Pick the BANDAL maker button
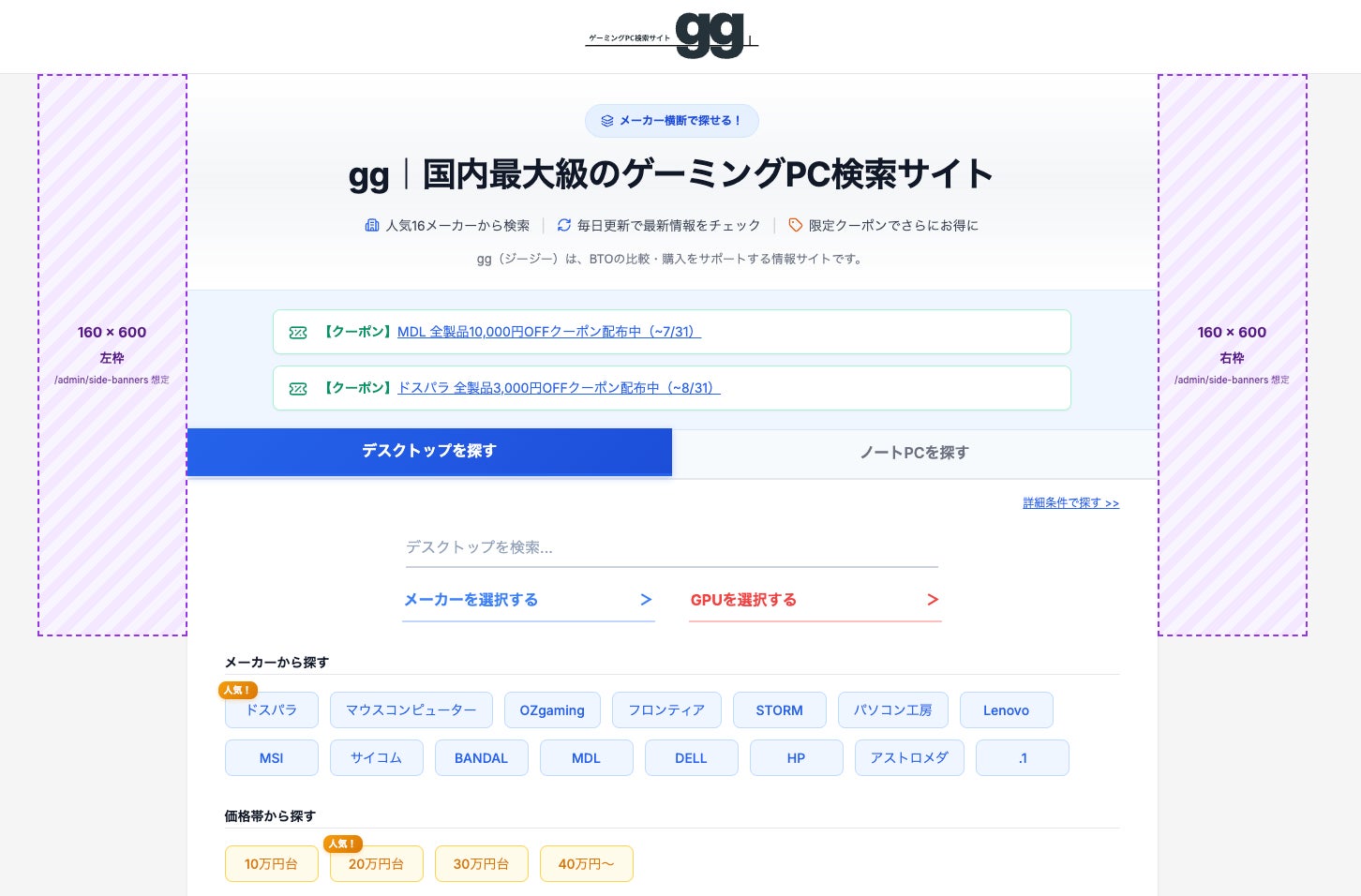Viewport: 1361px width, 896px height. coord(482,758)
